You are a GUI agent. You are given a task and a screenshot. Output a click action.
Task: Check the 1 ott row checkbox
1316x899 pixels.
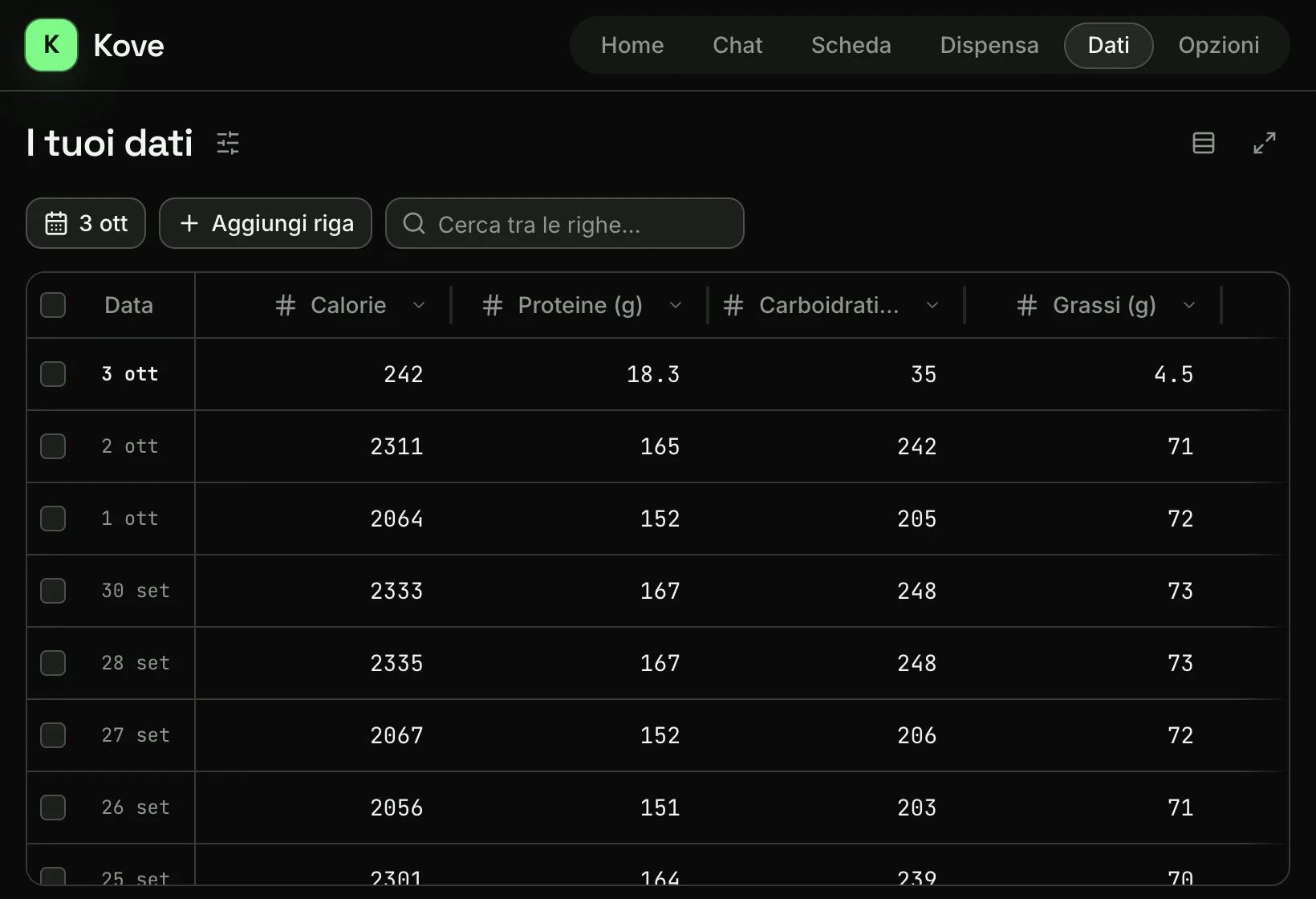(x=53, y=519)
